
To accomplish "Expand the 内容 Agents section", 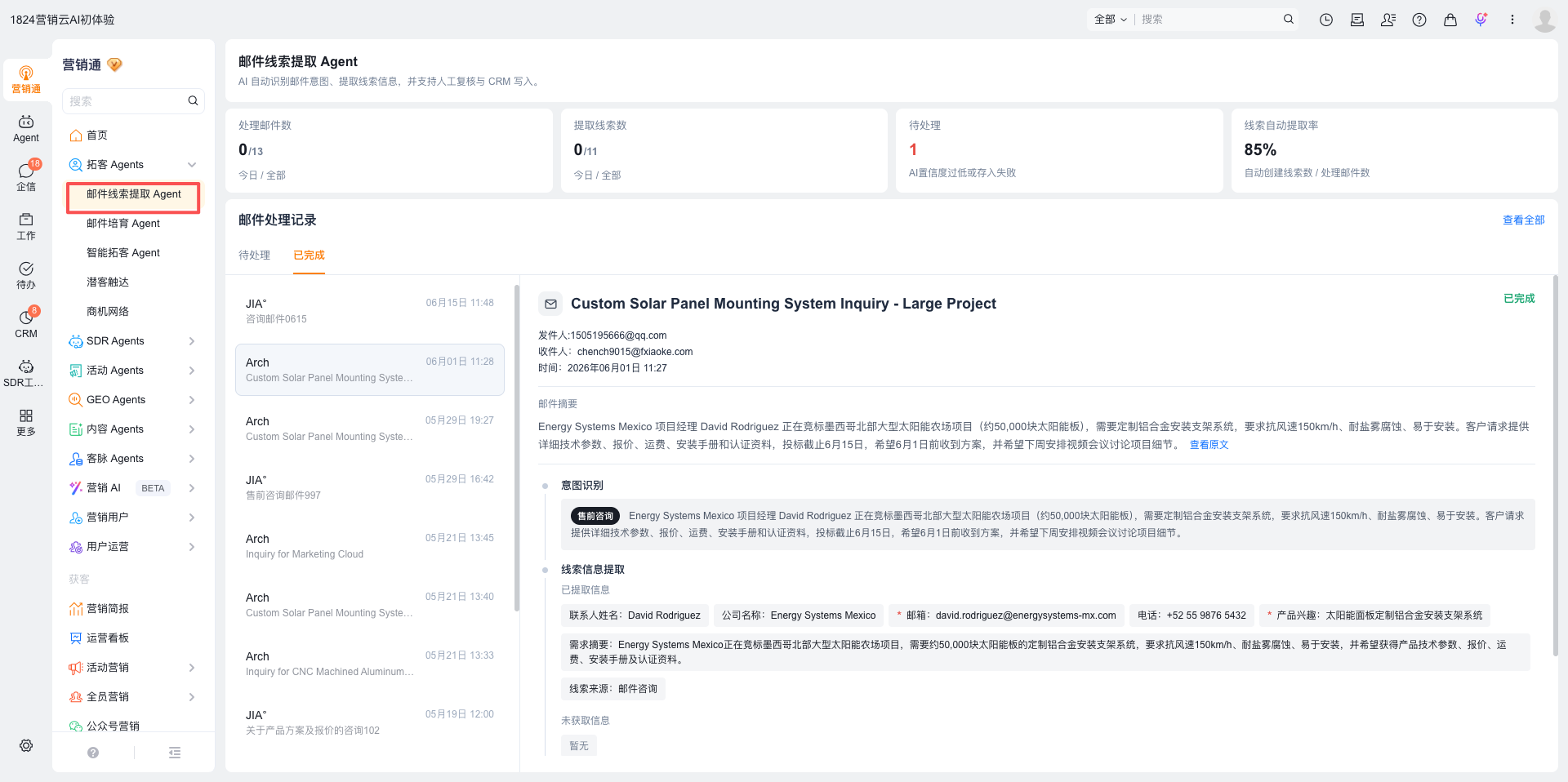I will click(x=192, y=429).
